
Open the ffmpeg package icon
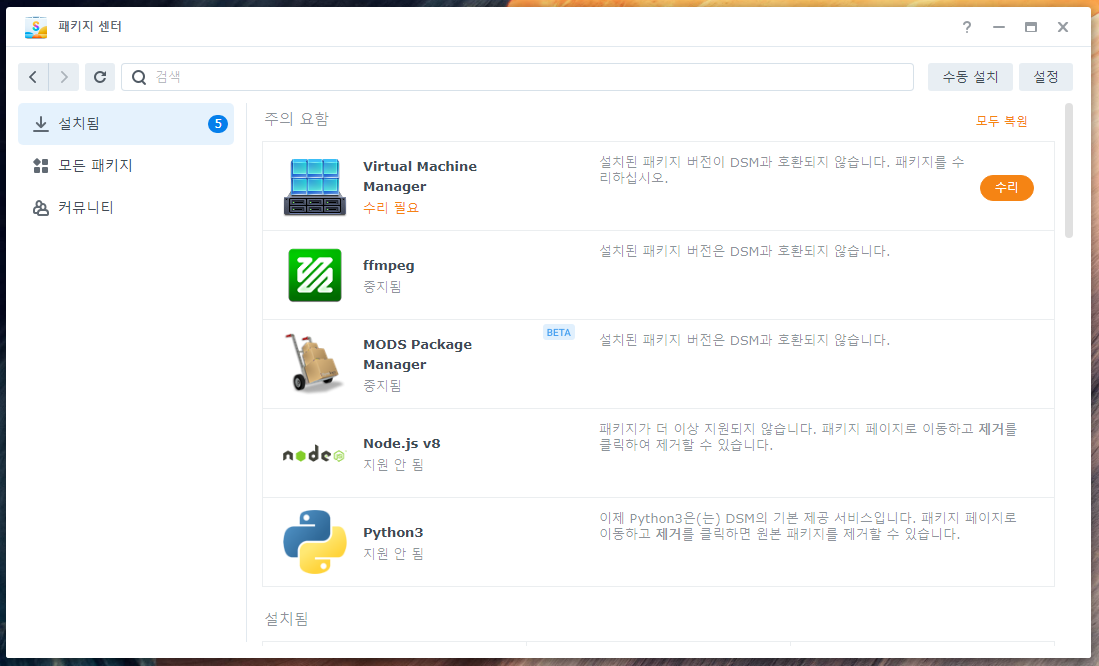pos(315,276)
